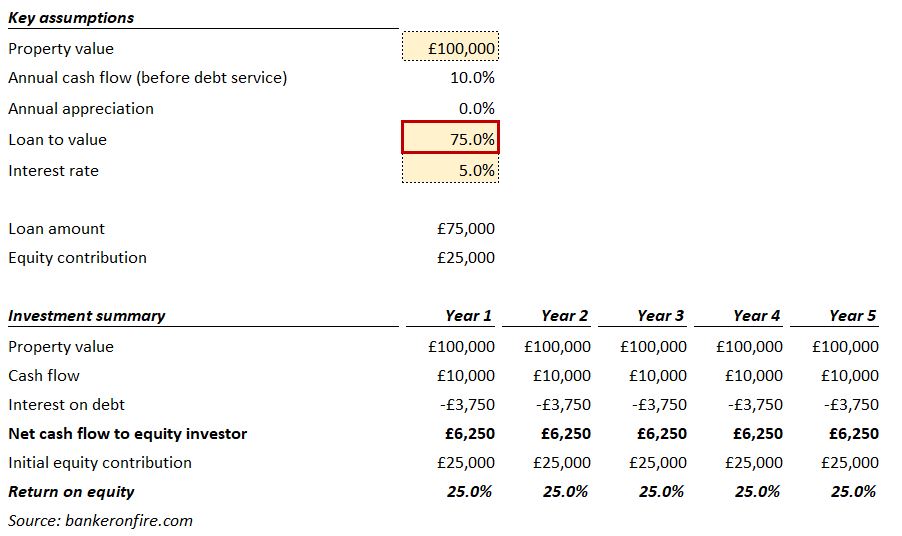Select the Net cash flow to equity investor label

[127, 433]
